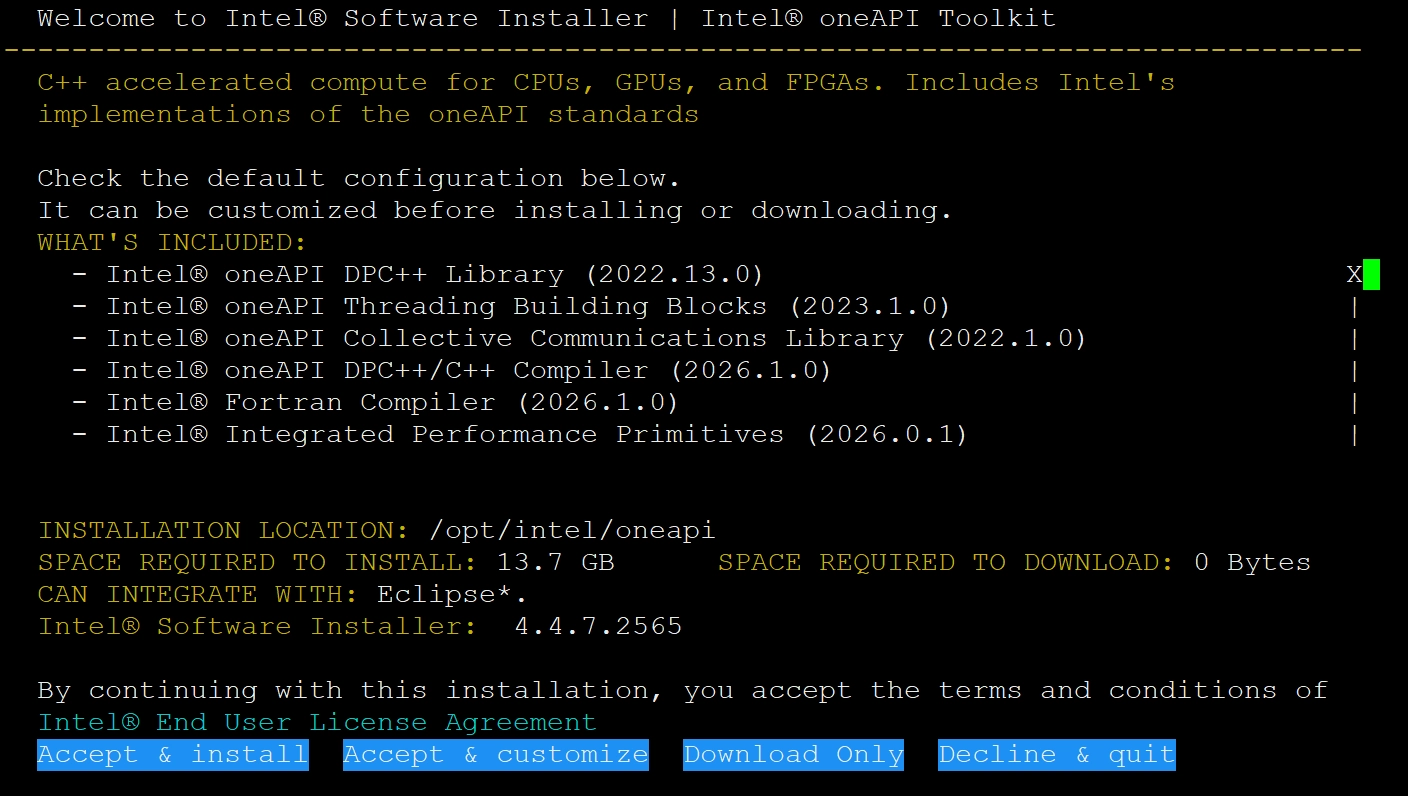Select the Intel Fortran Compiler entry
This screenshot has height=796, width=1408.
coord(393,403)
